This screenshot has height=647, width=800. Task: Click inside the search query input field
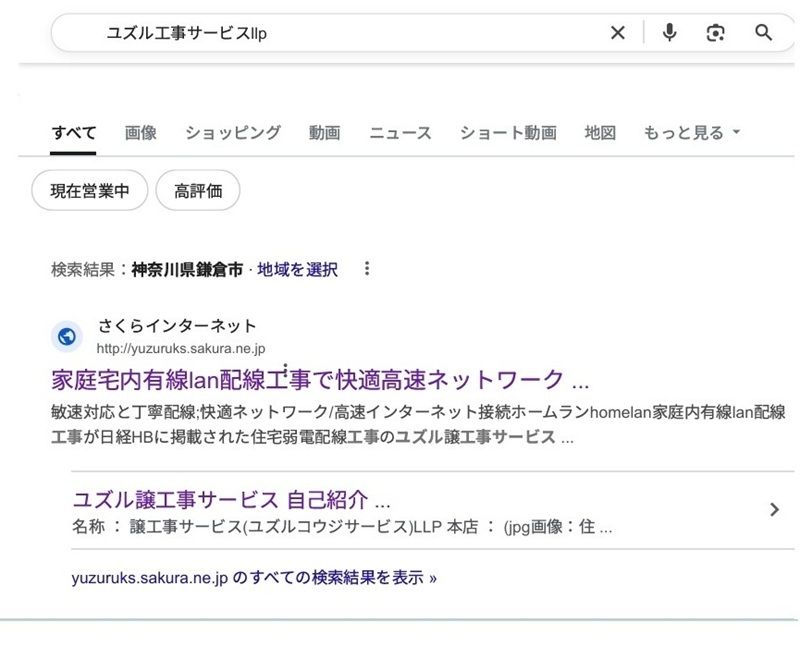tap(300, 33)
